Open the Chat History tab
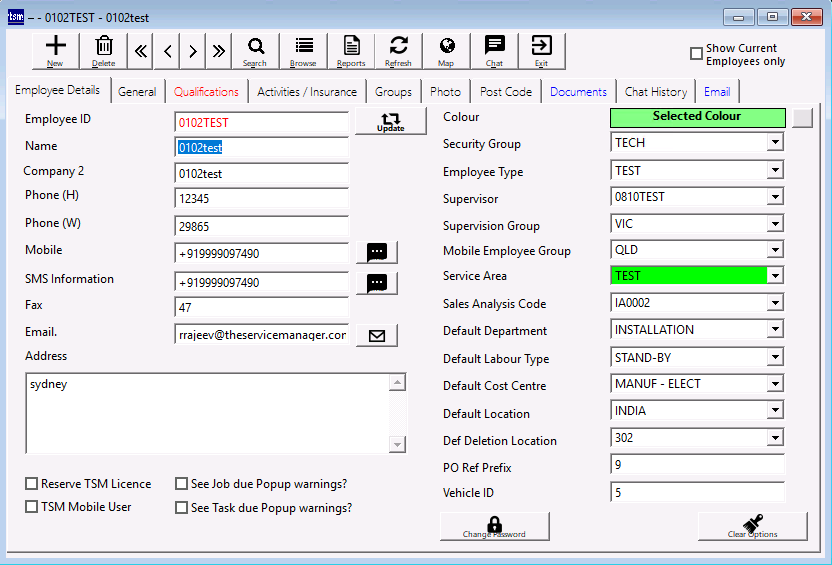The width and height of the screenshot is (832, 565). (x=655, y=92)
